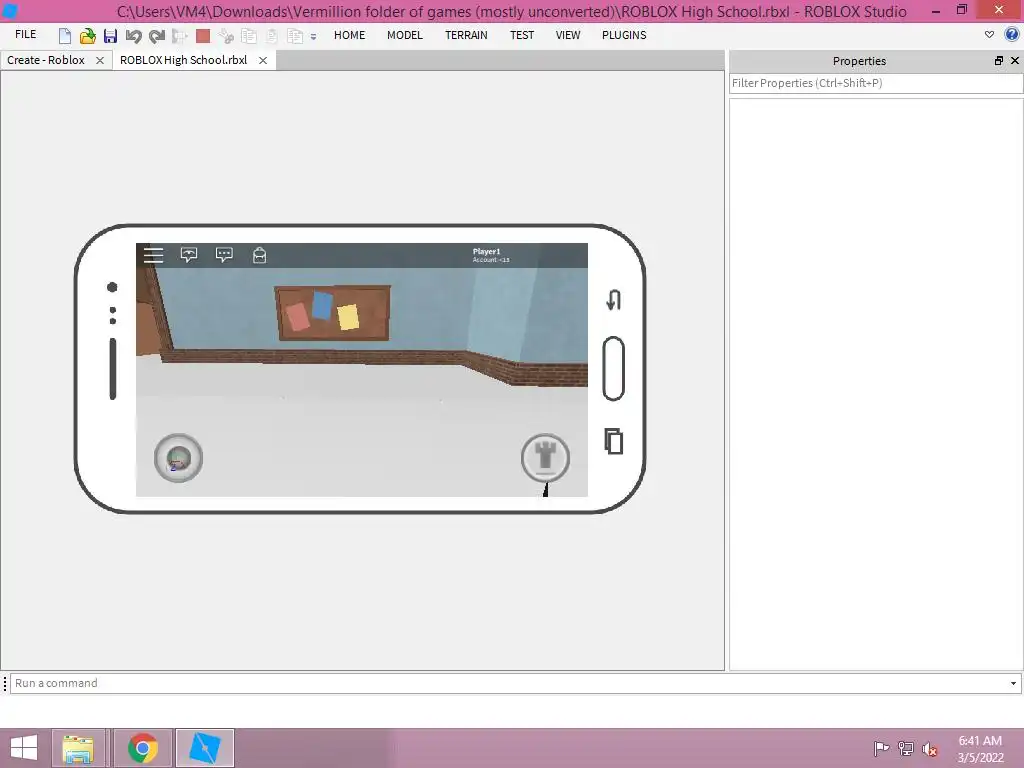Click the emulator recent apps button
This screenshot has height=768, width=1024.
[x=614, y=441]
